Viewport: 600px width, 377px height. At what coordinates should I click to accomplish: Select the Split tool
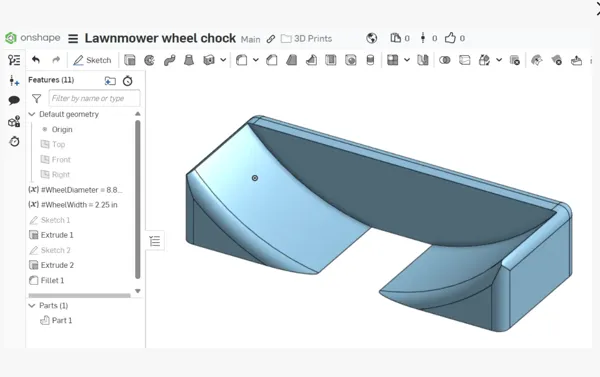point(465,60)
